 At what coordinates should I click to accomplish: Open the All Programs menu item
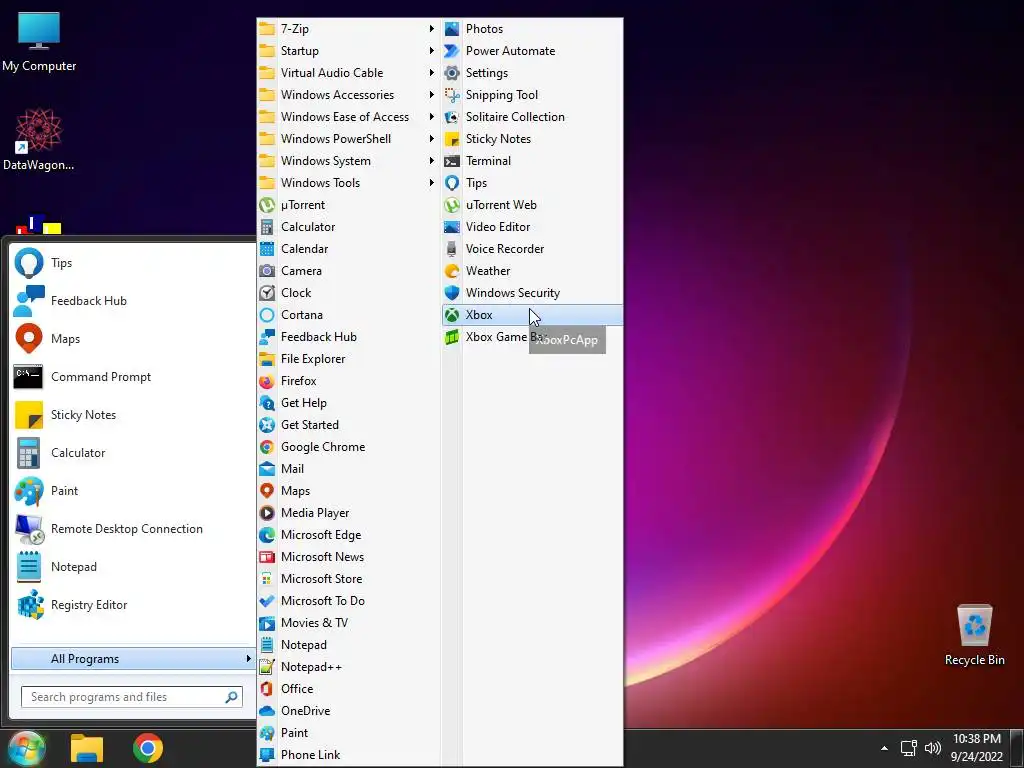coord(133,659)
